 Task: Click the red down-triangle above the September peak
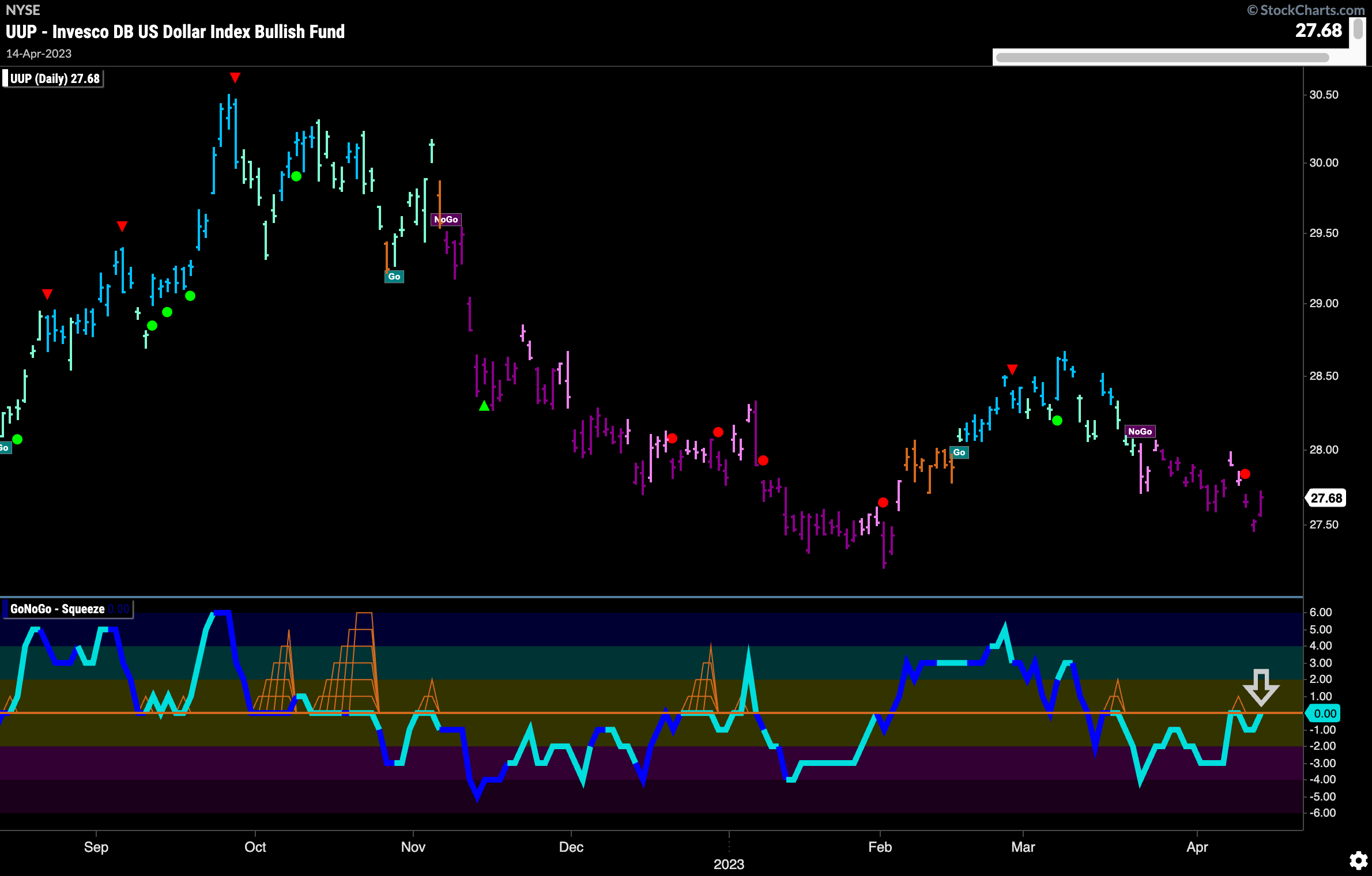pos(235,78)
